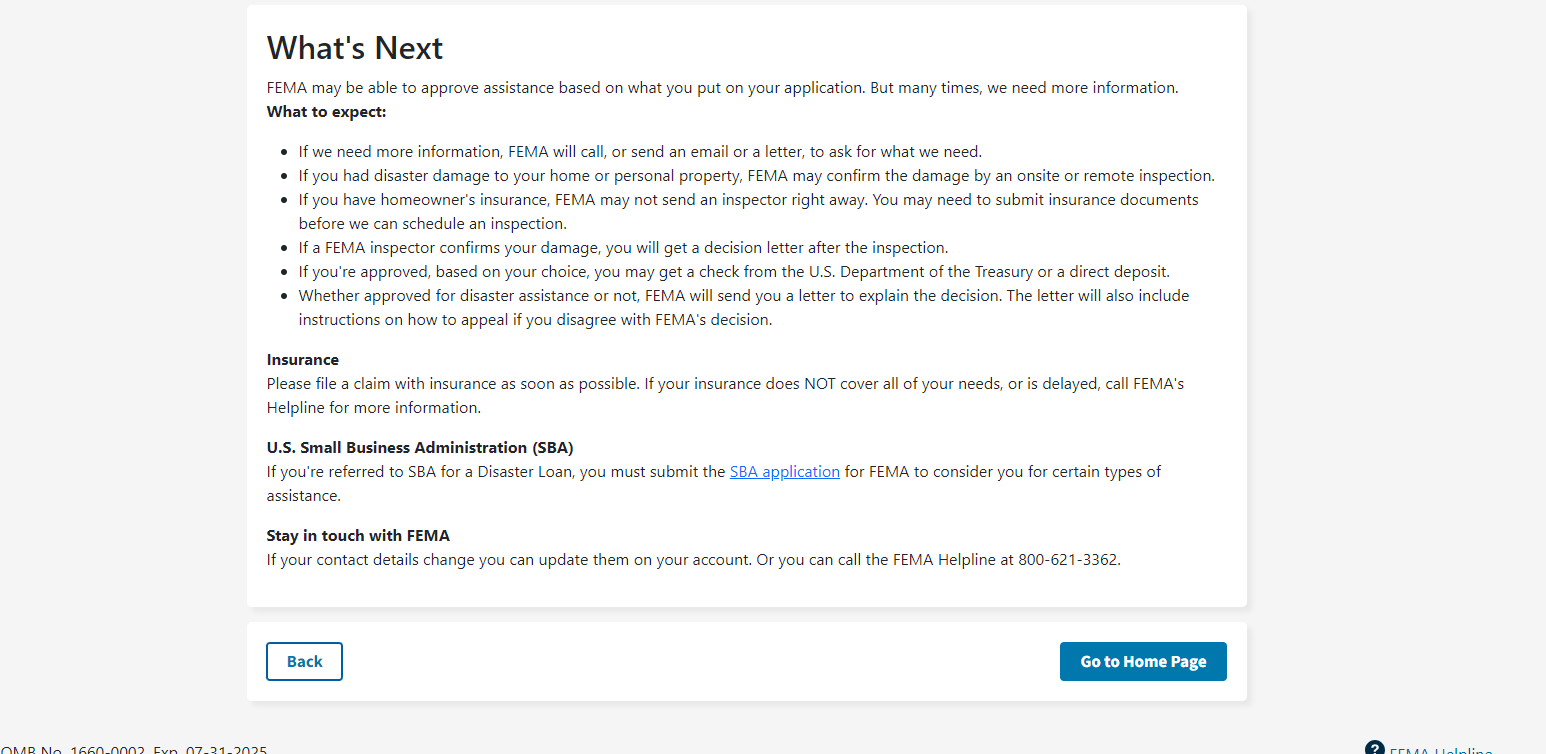Click the Stay in touch with FEMA heading

pos(358,535)
